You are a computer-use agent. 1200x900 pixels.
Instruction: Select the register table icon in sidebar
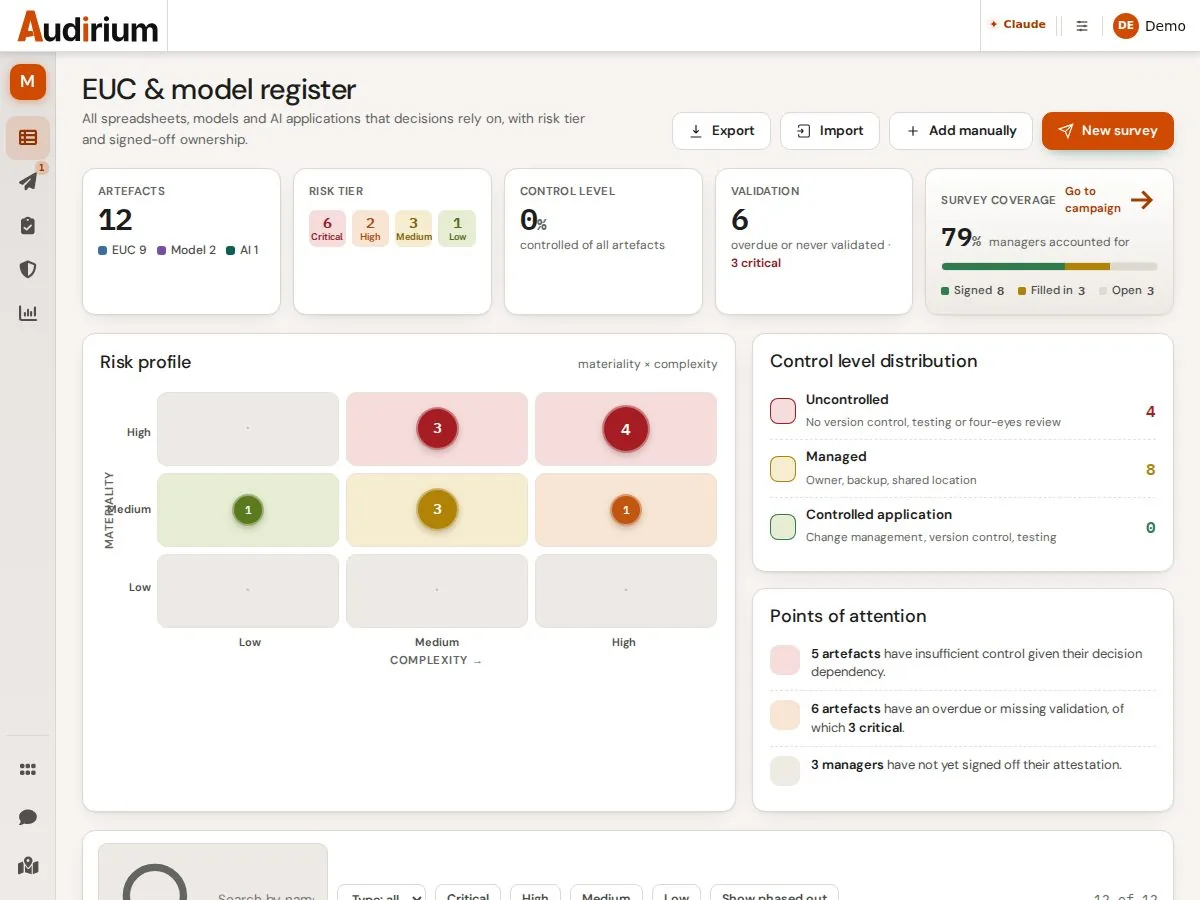click(x=28, y=138)
